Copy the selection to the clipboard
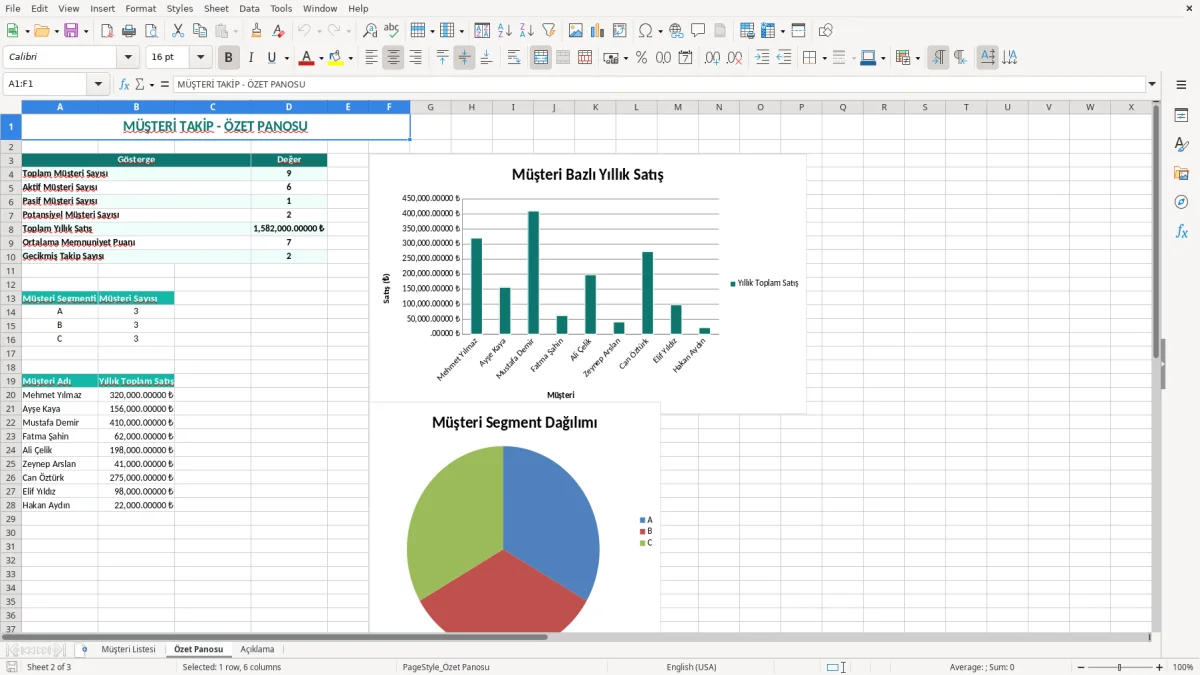The width and height of the screenshot is (1200, 675). click(x=200, y=31)
